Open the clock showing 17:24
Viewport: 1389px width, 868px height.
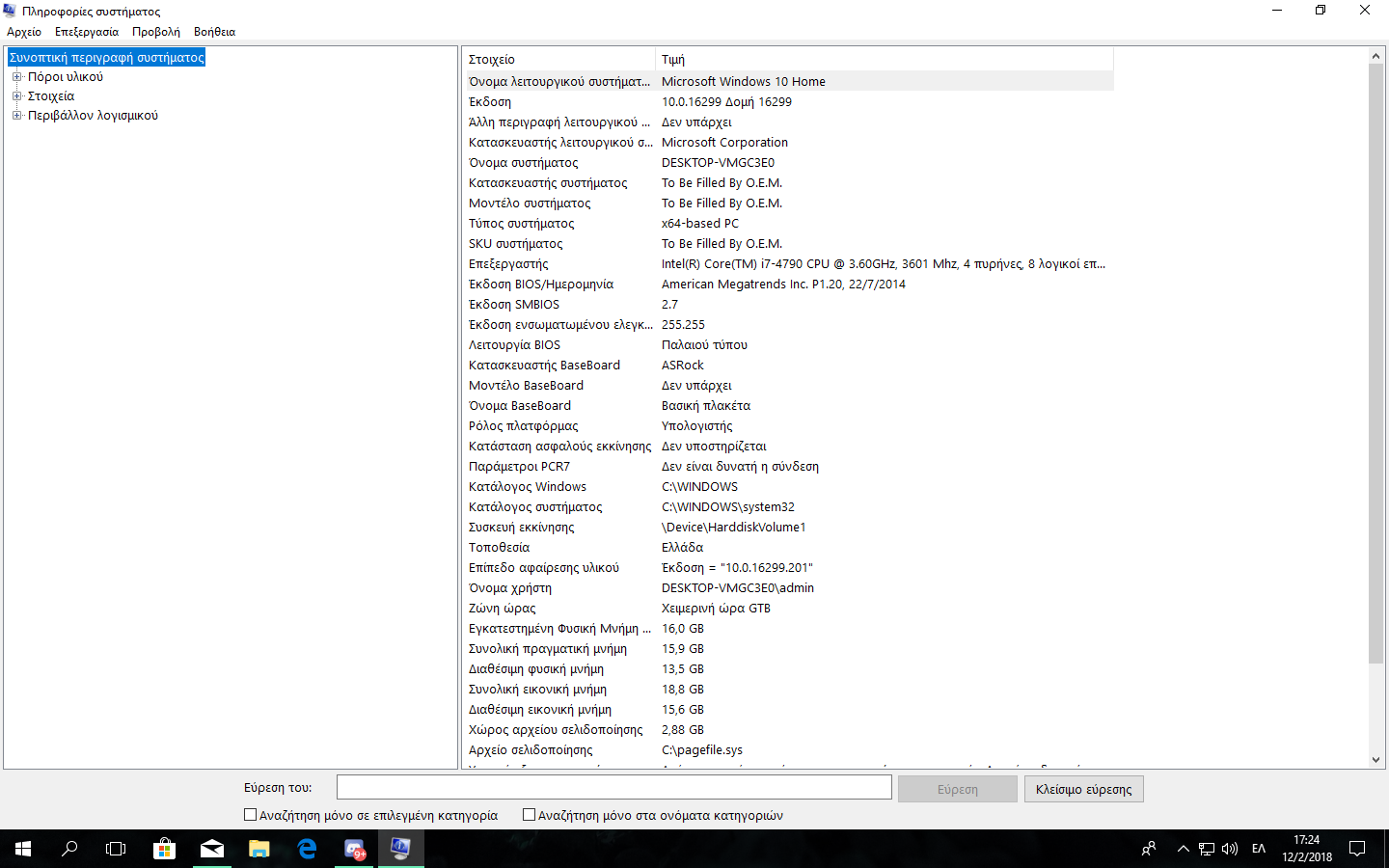(x=1307, y=849)
